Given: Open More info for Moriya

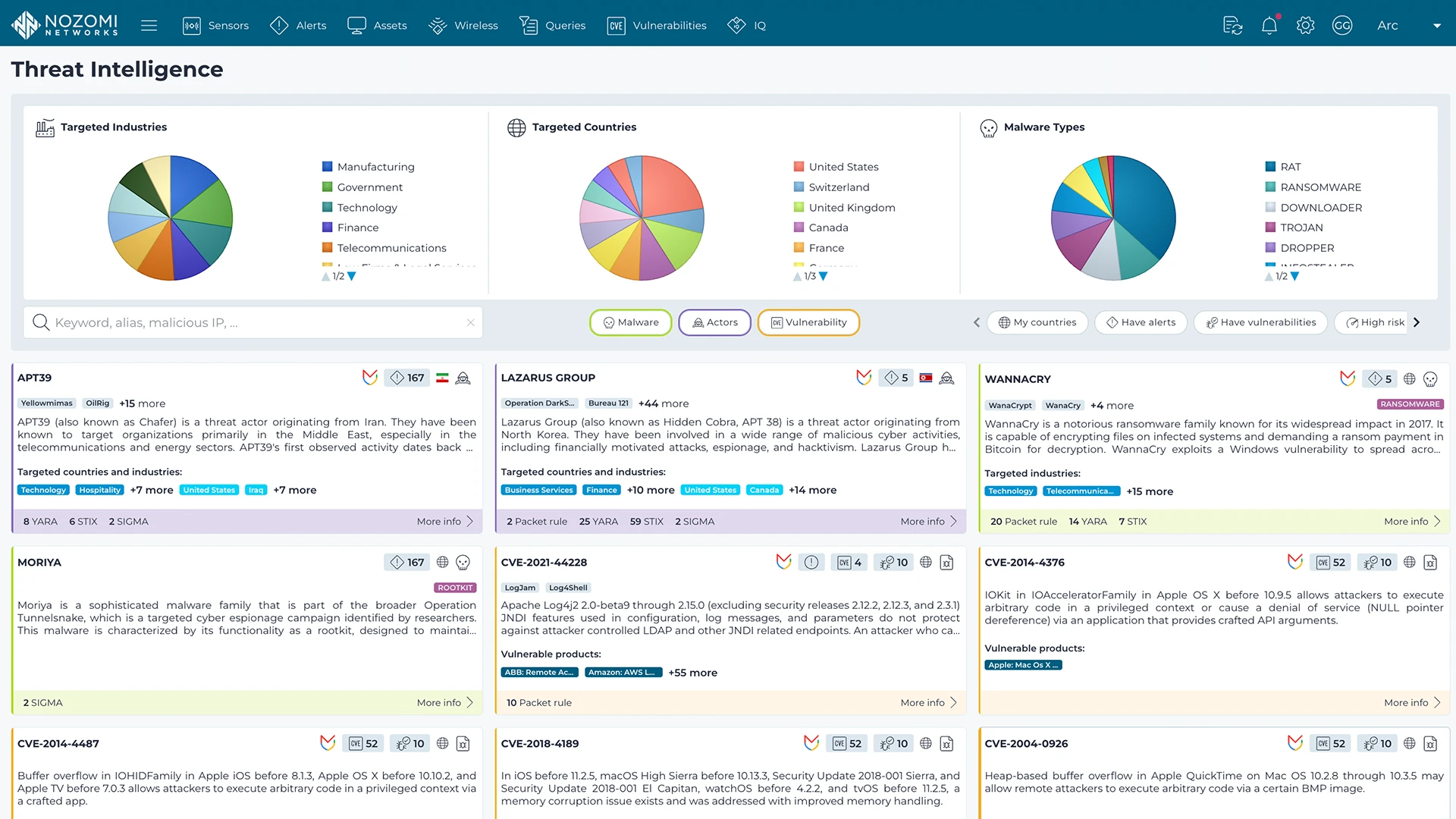Looking at the screenshot, I should (445, 703).
